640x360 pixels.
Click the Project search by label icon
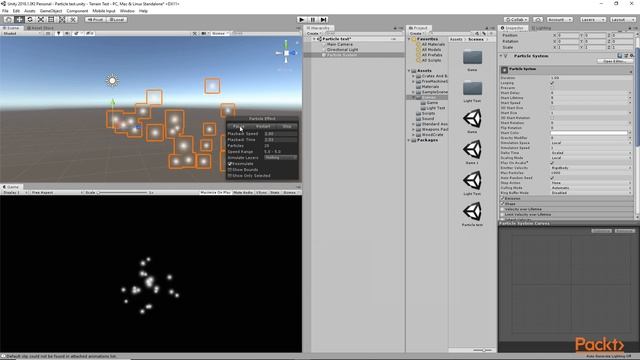pos(484,33)
